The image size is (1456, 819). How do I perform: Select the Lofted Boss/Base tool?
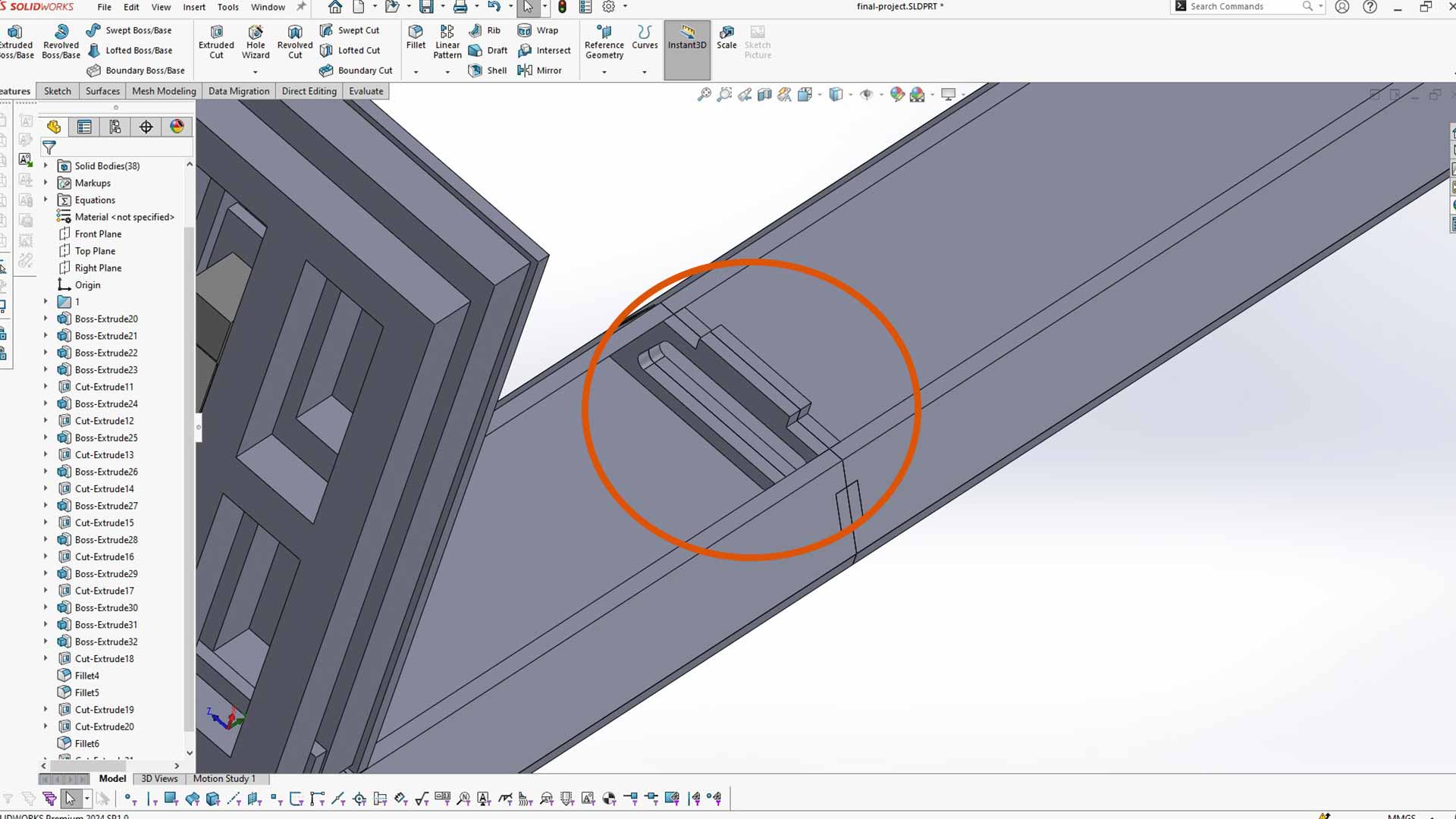click(x=129, y=50)
